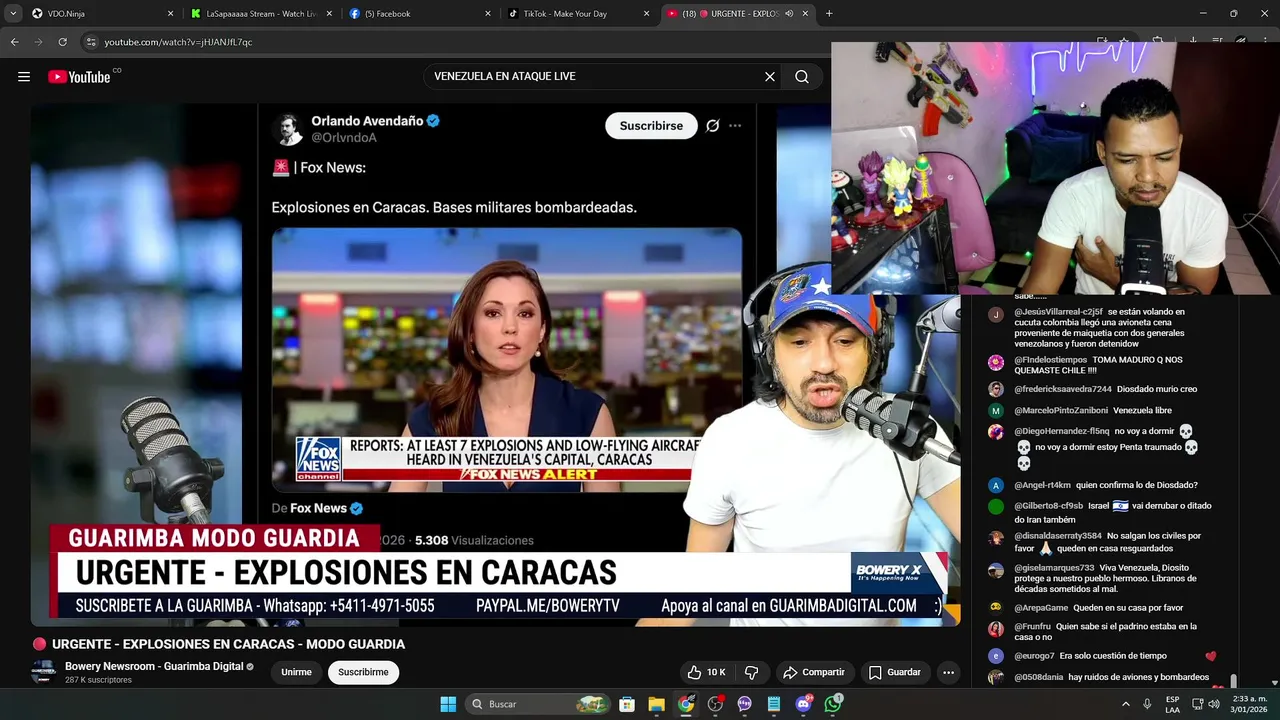Show hidden system tray icons chevron

[1126, 704]
